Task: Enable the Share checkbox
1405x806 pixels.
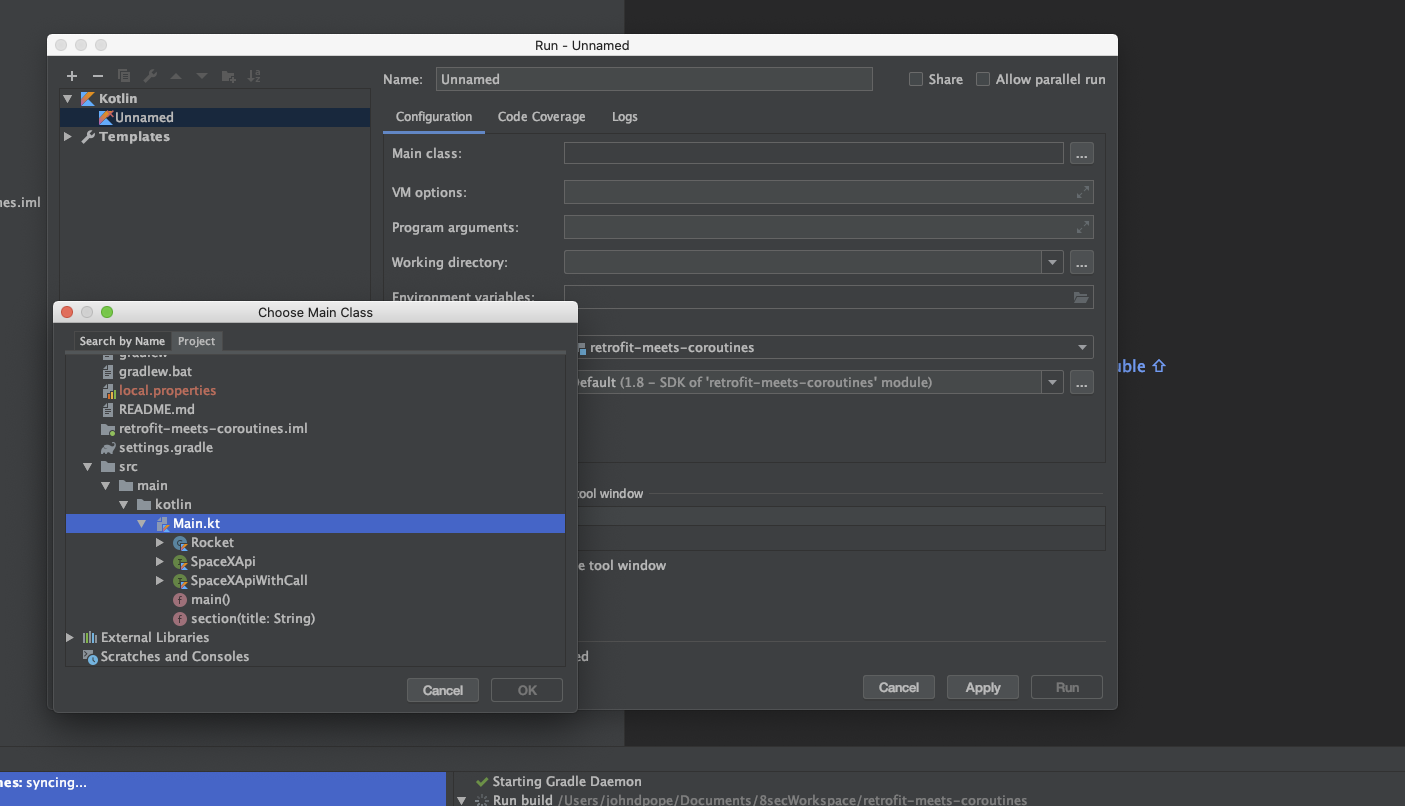Action: pyautogui.click(x=916, y=80)
